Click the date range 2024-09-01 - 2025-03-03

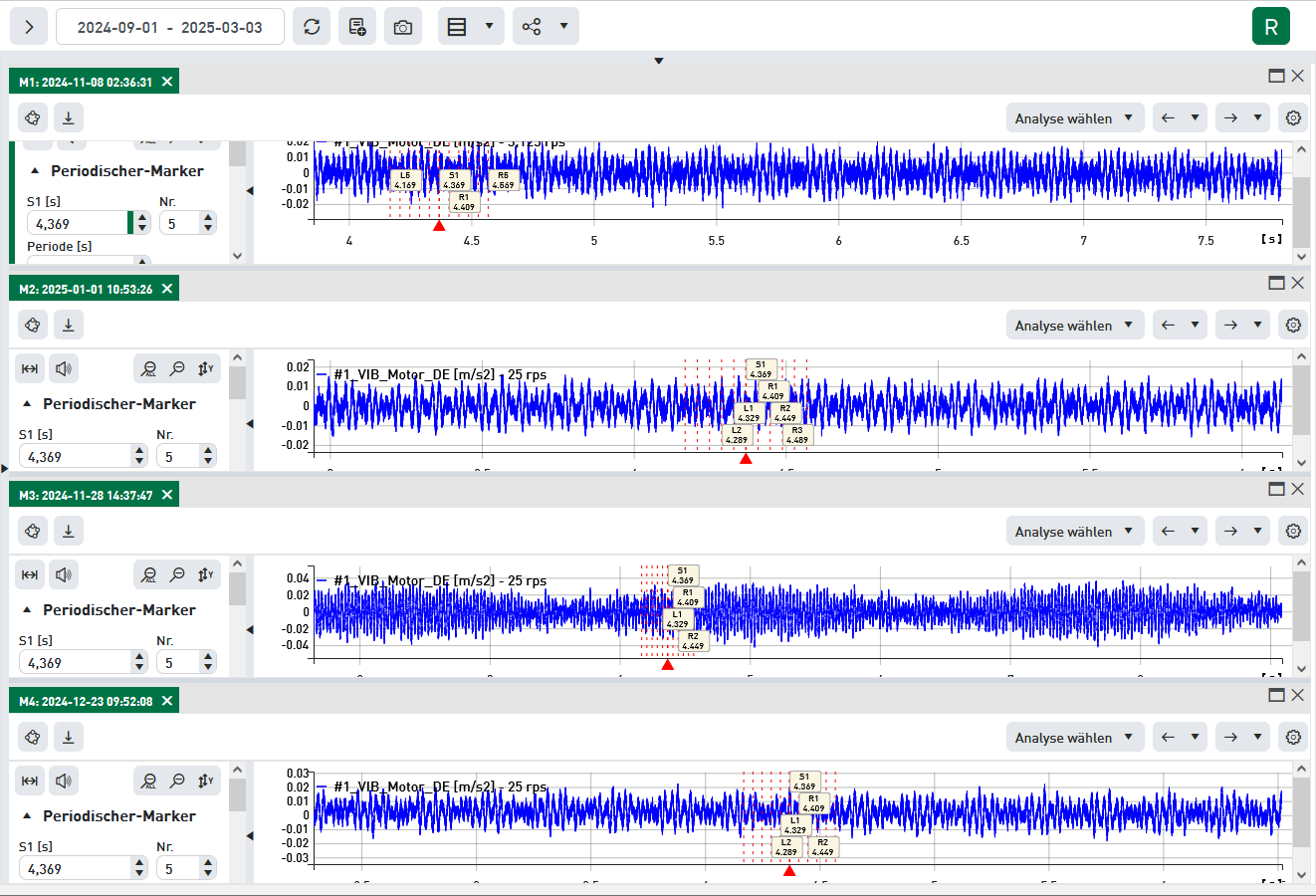click(170, 27)
